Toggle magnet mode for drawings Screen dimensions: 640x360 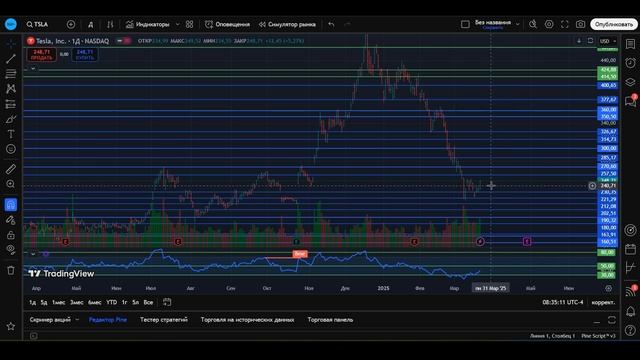tap(11, 204)
